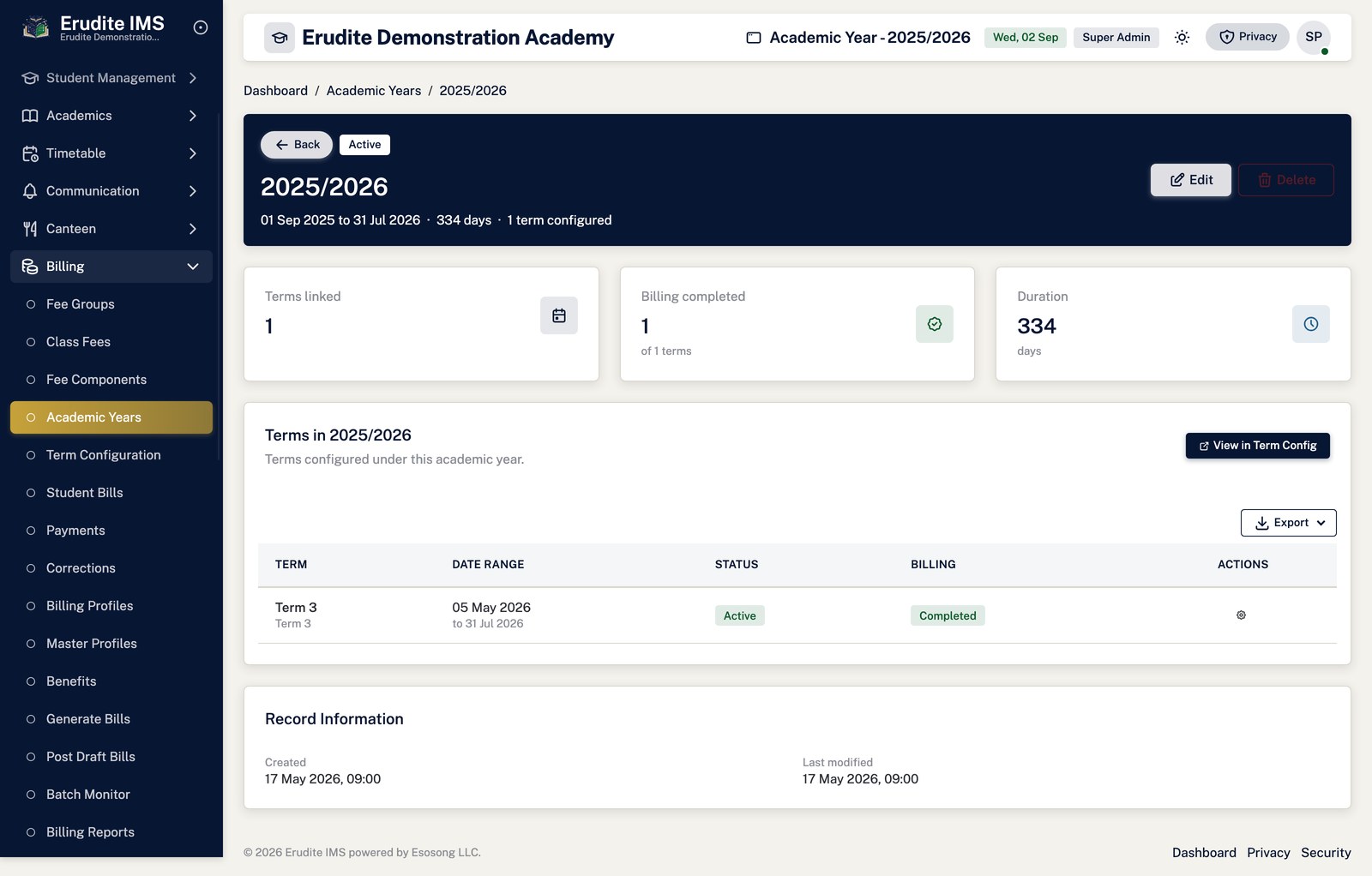The image size is (1372, 876).
Task: Open Master Profiles in sidebar
Action: (x=111, y=644)
